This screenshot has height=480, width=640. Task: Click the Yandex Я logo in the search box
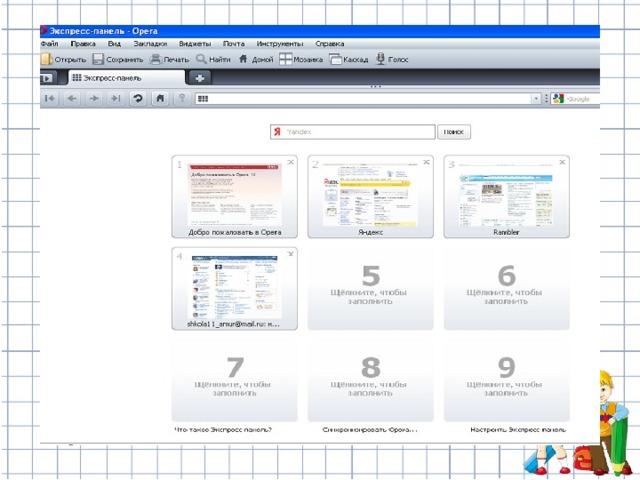pyautogui.click(x=278, y=132)
